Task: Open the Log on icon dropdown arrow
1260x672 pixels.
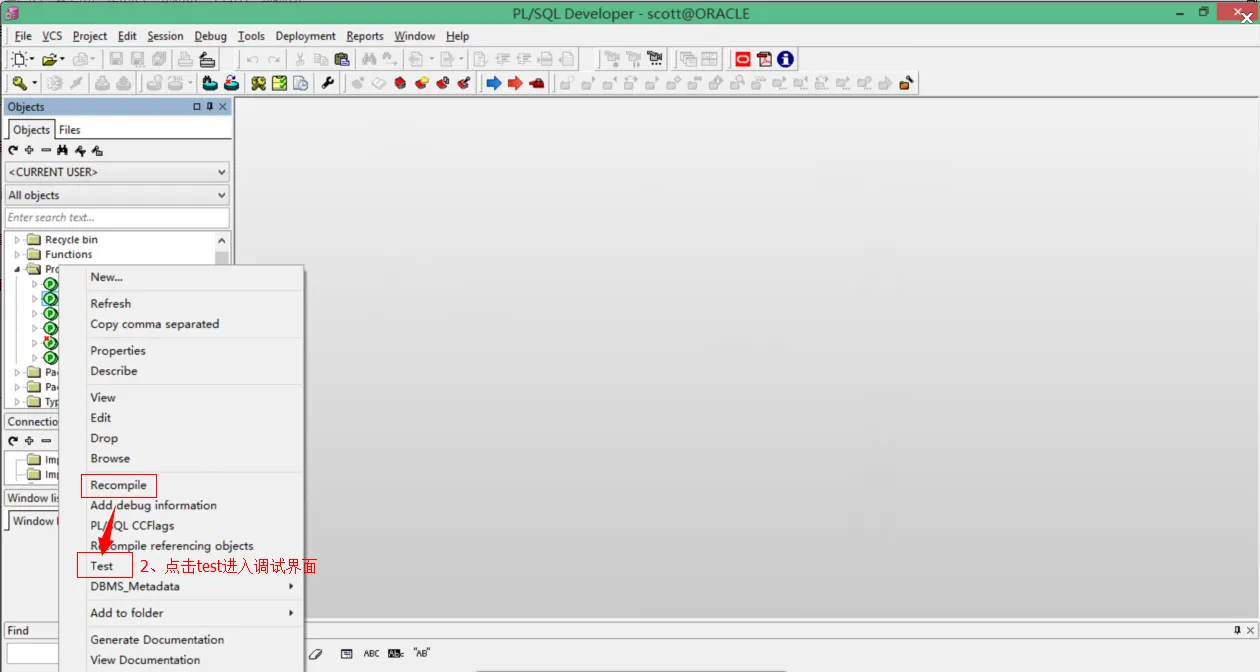Action: coord(35,83)
